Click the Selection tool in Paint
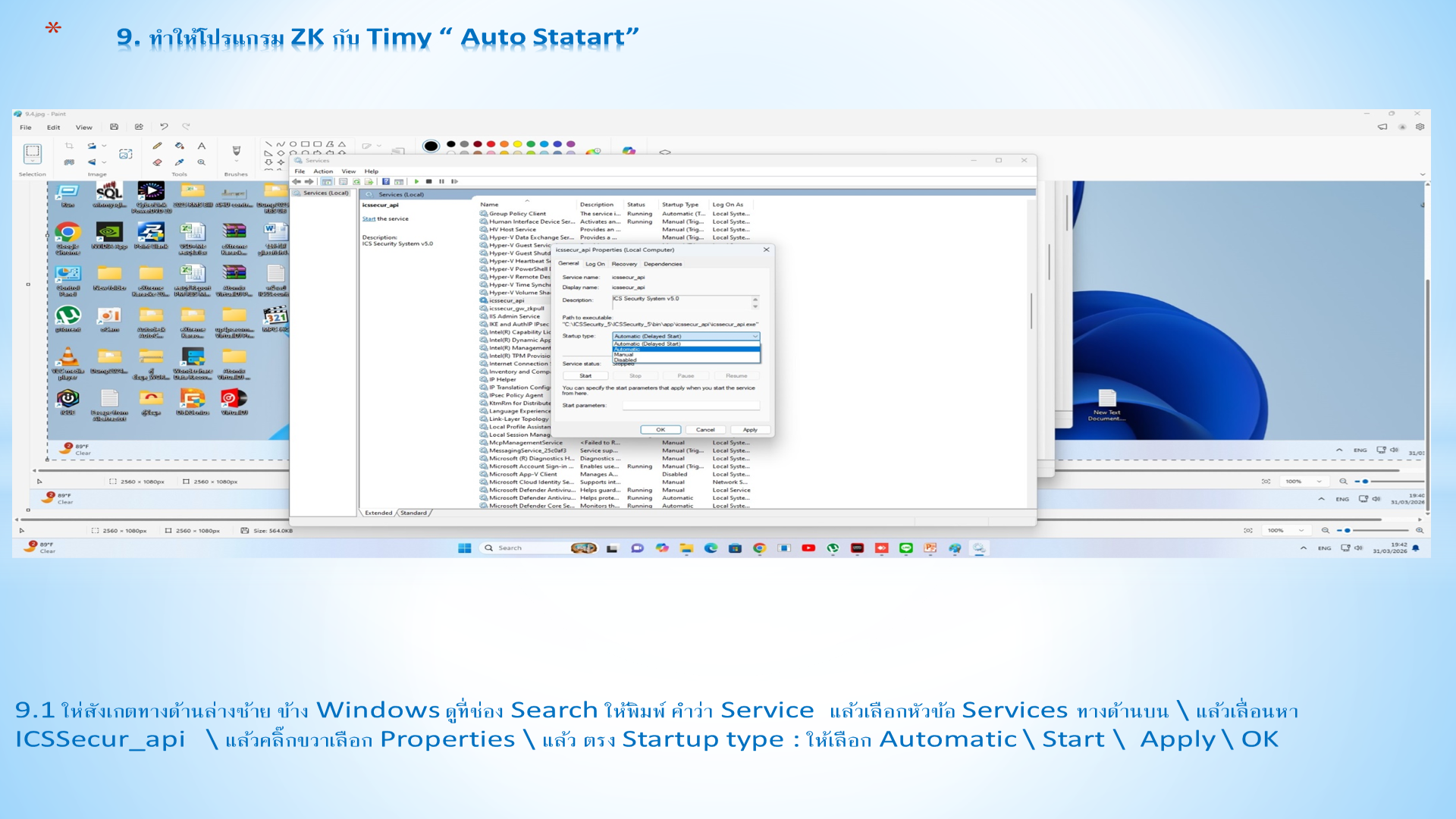The image size is (1456, 819). pyautogui.click(x=33, y=153)
